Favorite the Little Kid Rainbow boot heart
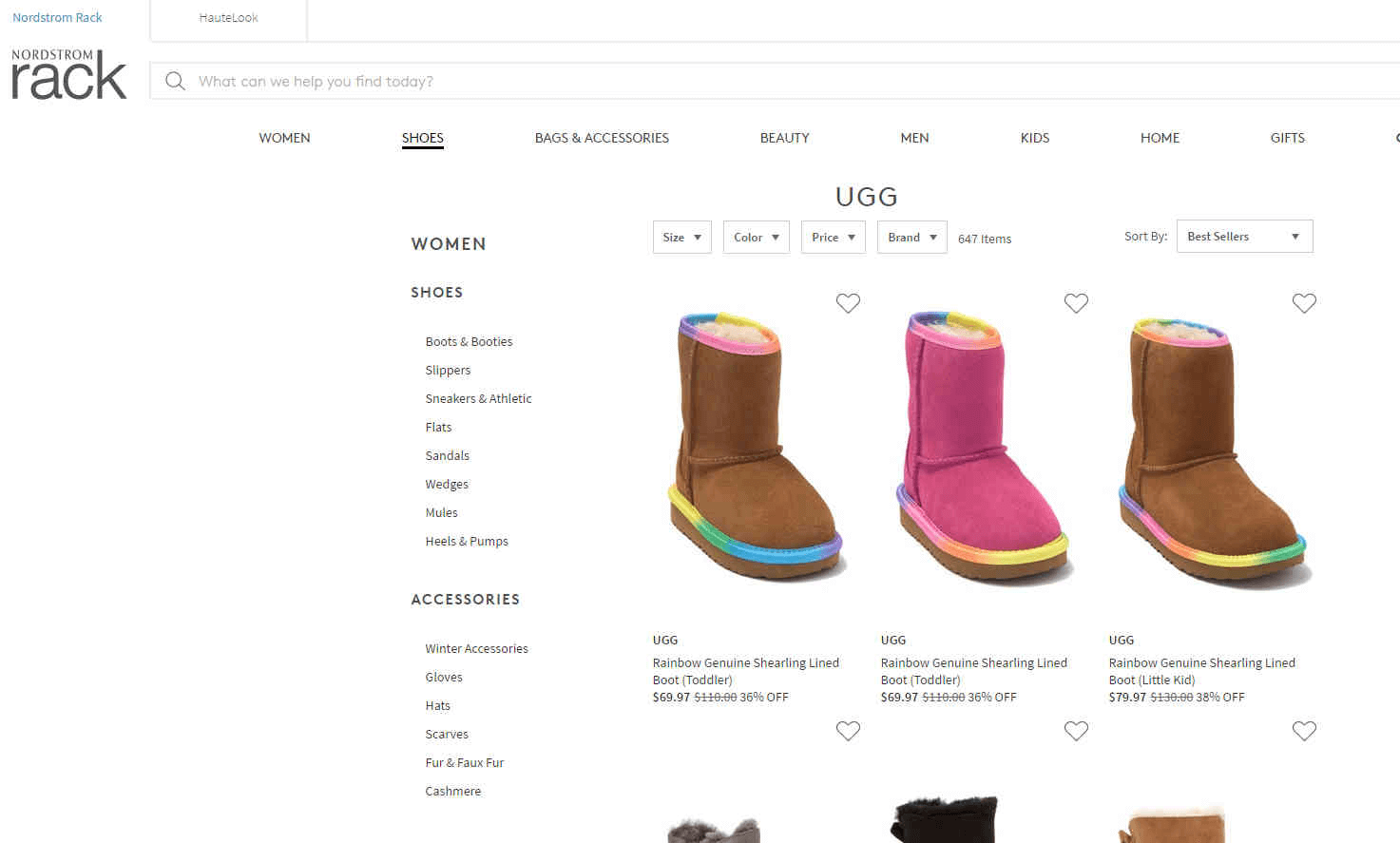1400x843 pixels. pos(1304,303)
